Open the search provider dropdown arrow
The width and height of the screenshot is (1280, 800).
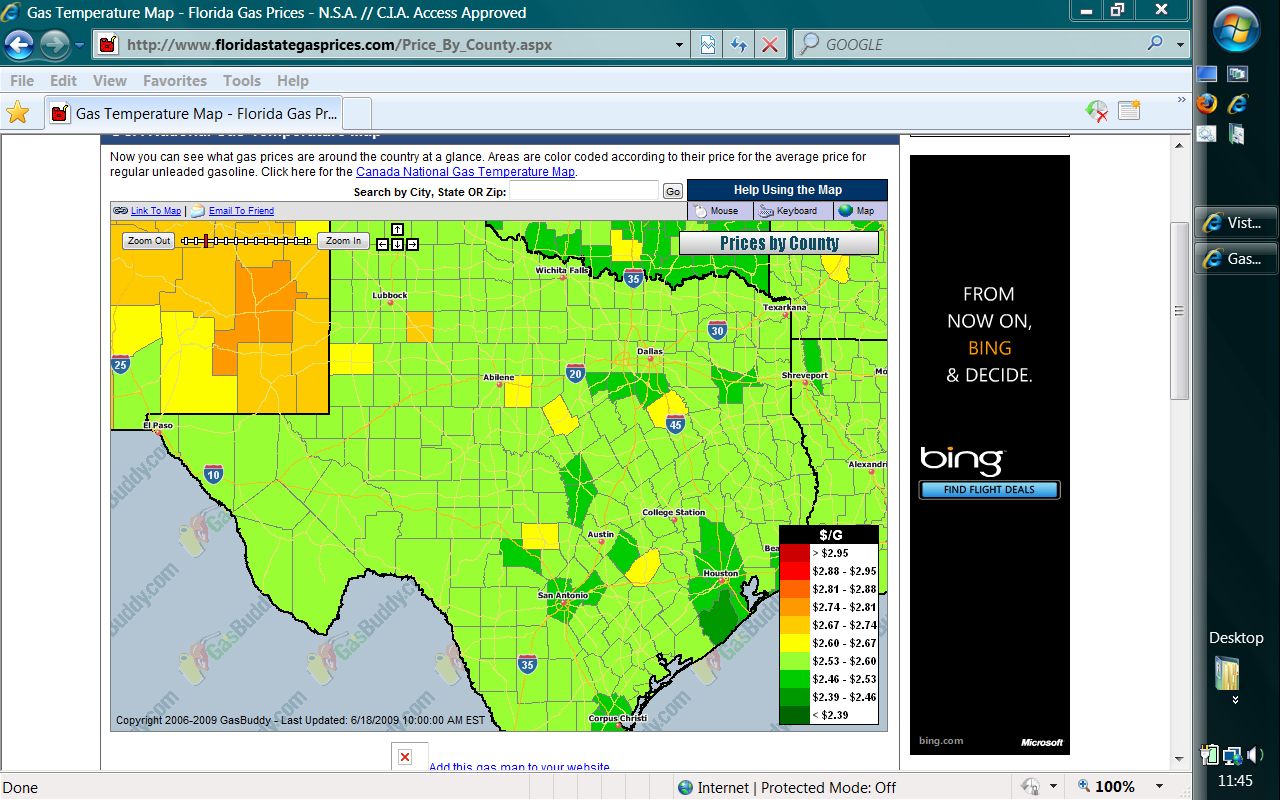tap(1180, 45)
